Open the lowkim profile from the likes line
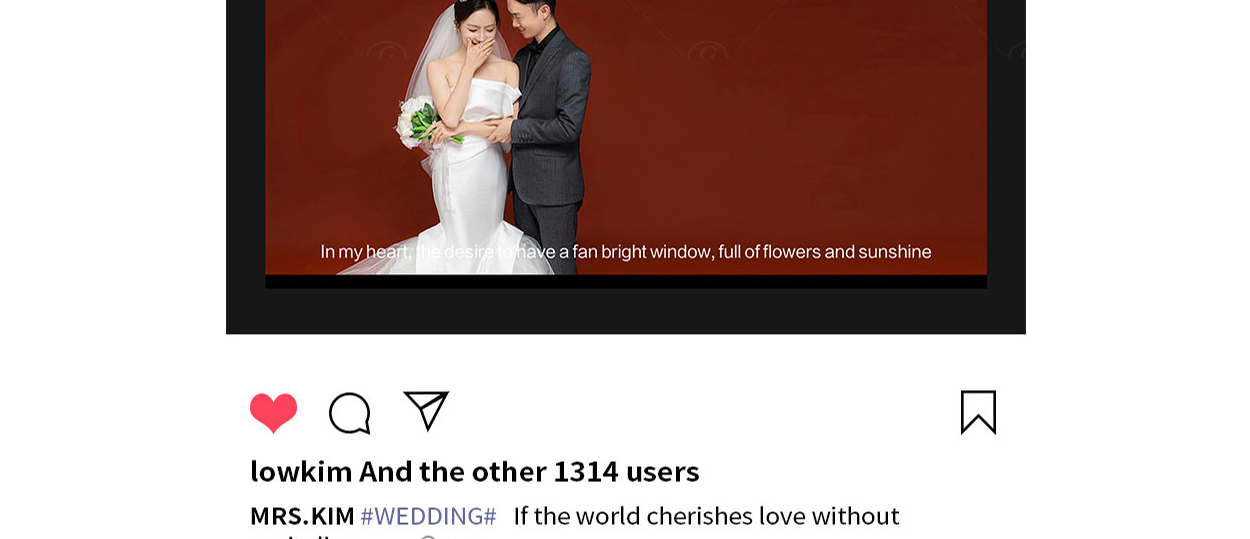Viewport: 1250px width, 539px height. 301,471
